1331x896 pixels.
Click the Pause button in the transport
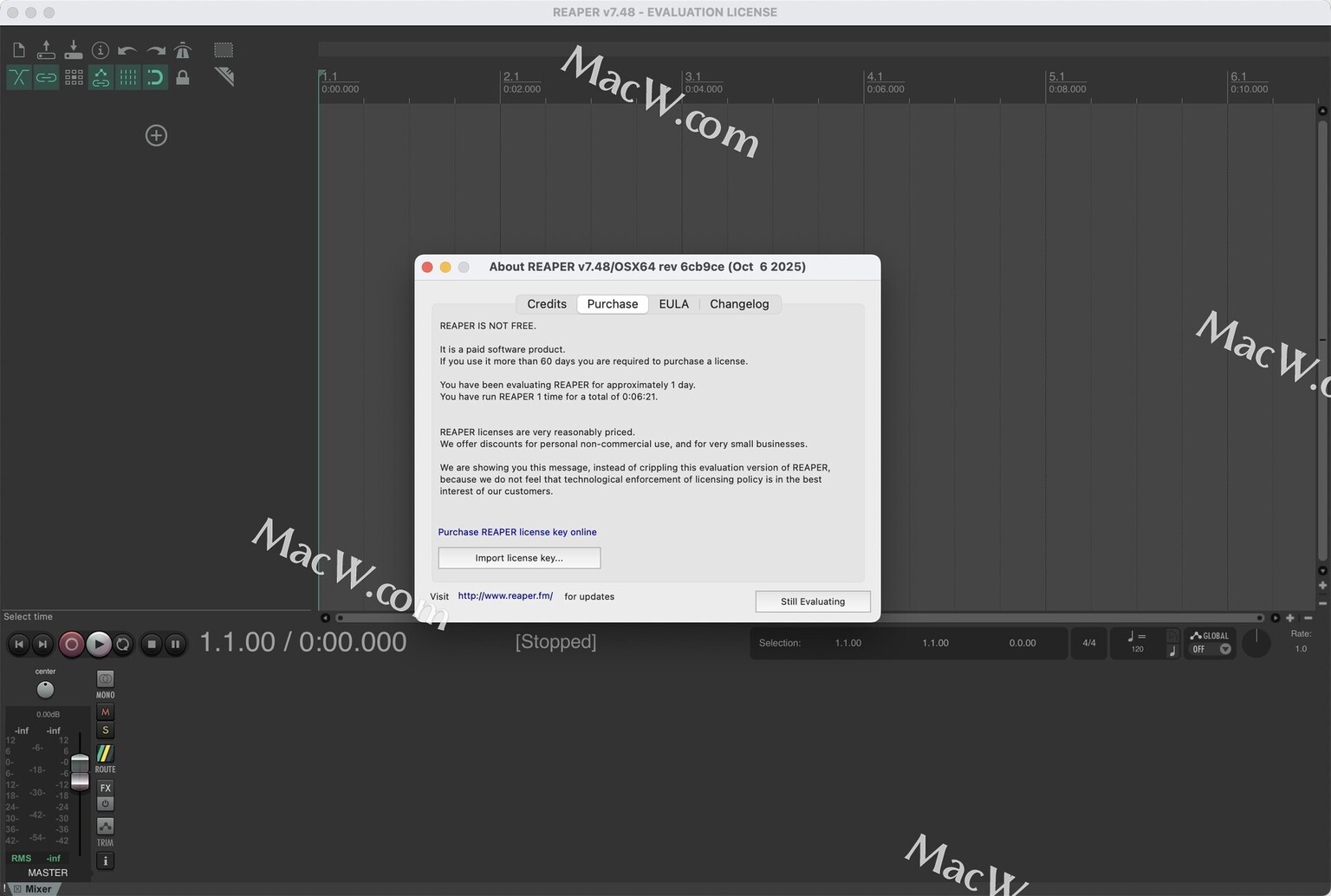pyautogui.click(x=175, y=644)
